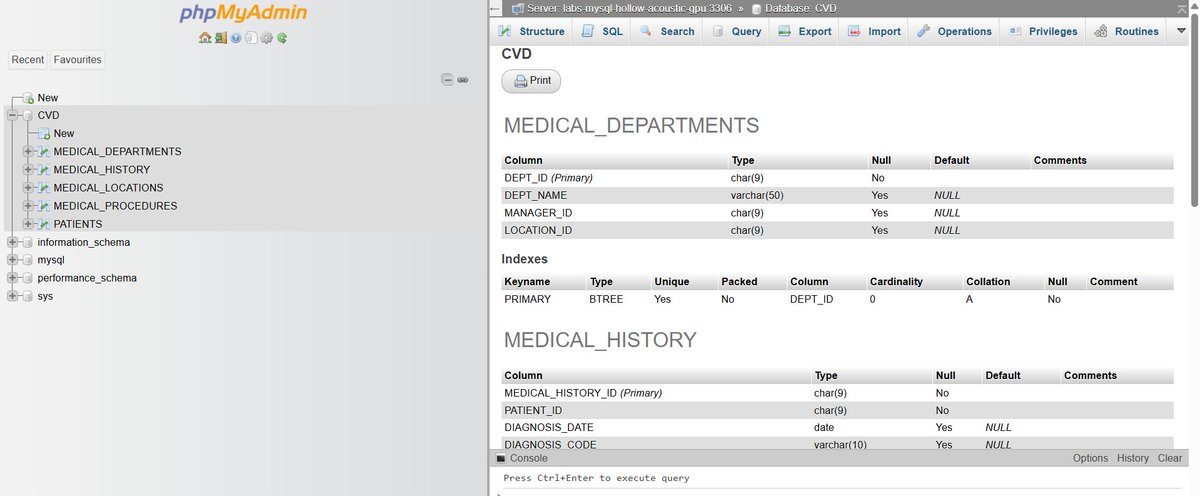Expand the information_schema database node
The height and width of the screenshot is (496, 1200).
(x=13, y=242)
